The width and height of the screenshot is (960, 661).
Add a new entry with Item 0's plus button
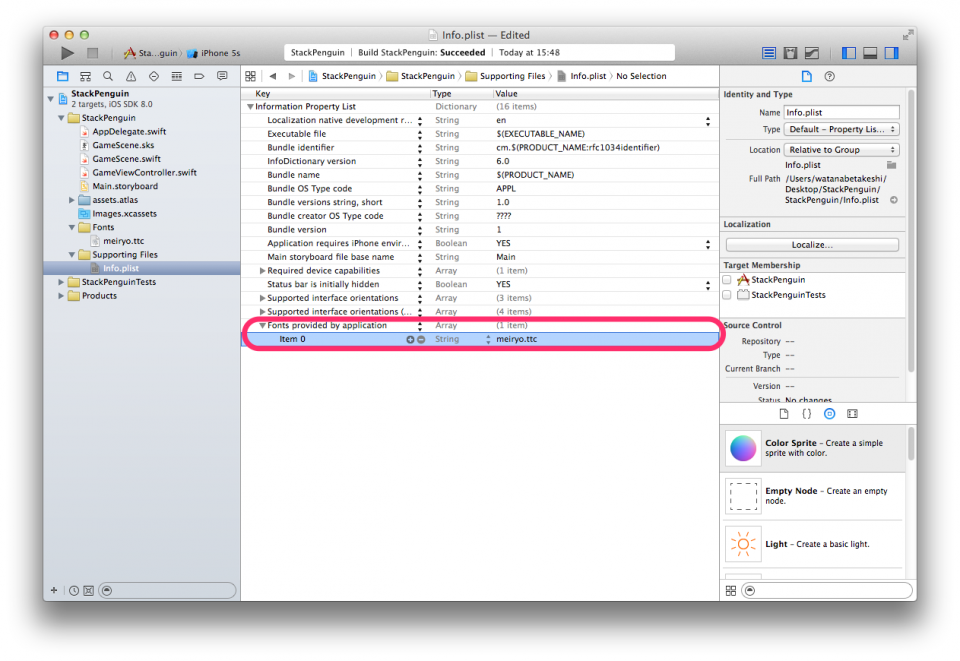409,339
